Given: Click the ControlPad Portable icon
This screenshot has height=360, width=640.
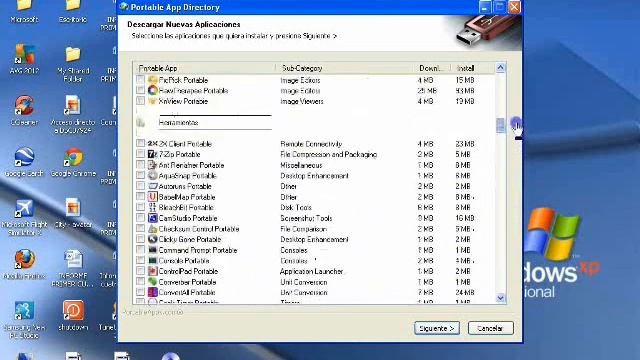Looking at the screenshot, I should point(153,271).
